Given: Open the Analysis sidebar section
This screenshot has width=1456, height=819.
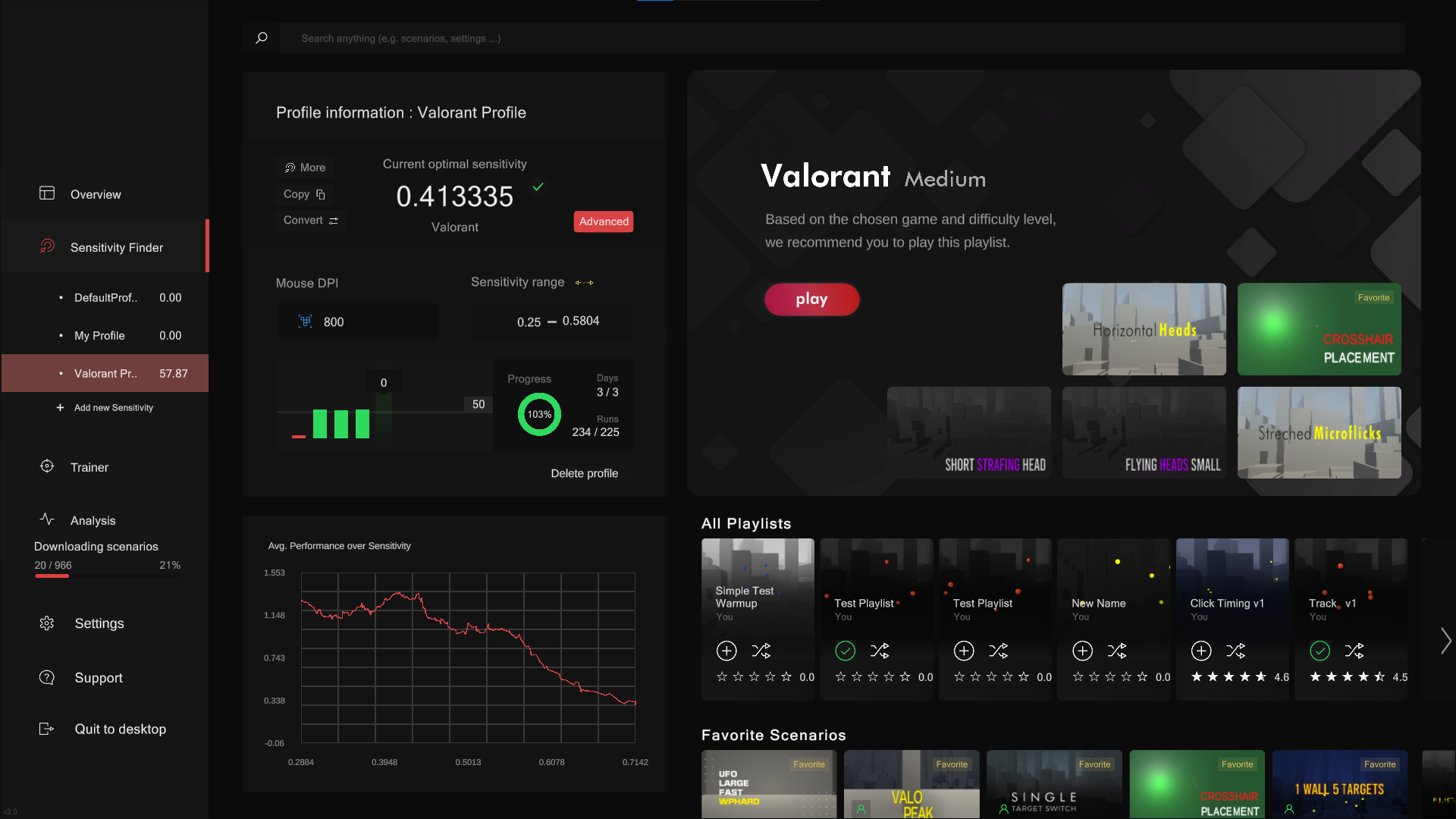Looking at the screenshot, I should (93, 521).
